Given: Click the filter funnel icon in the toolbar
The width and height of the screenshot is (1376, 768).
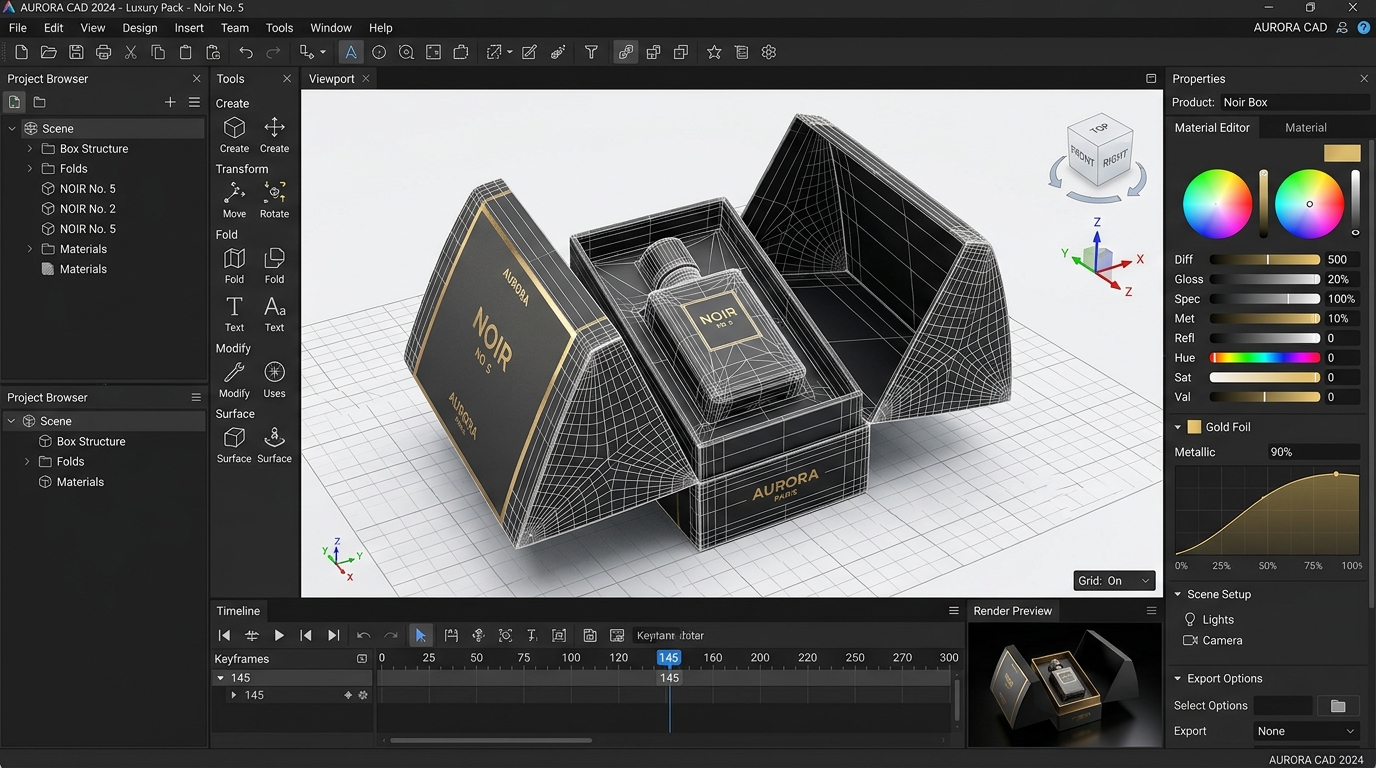Looking at the screenshot, I should tap(591, 52).
